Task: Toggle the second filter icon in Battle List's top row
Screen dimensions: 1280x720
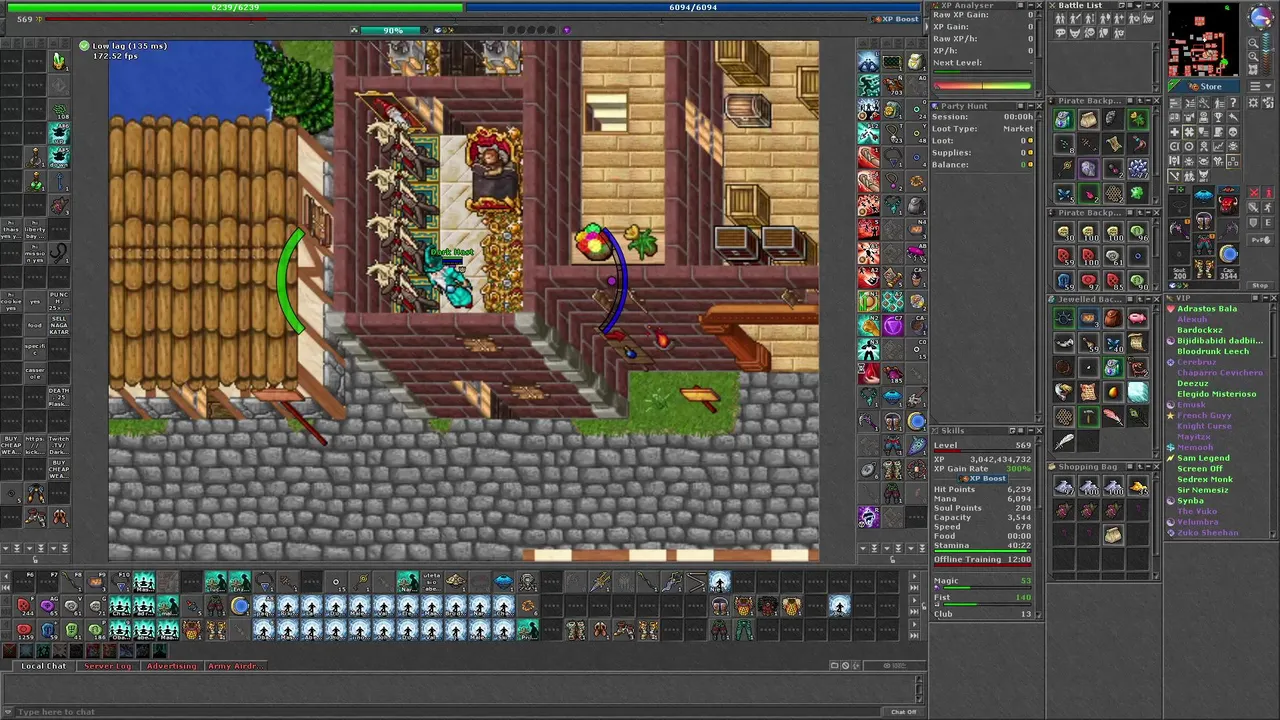Action: coord(1075,18)
